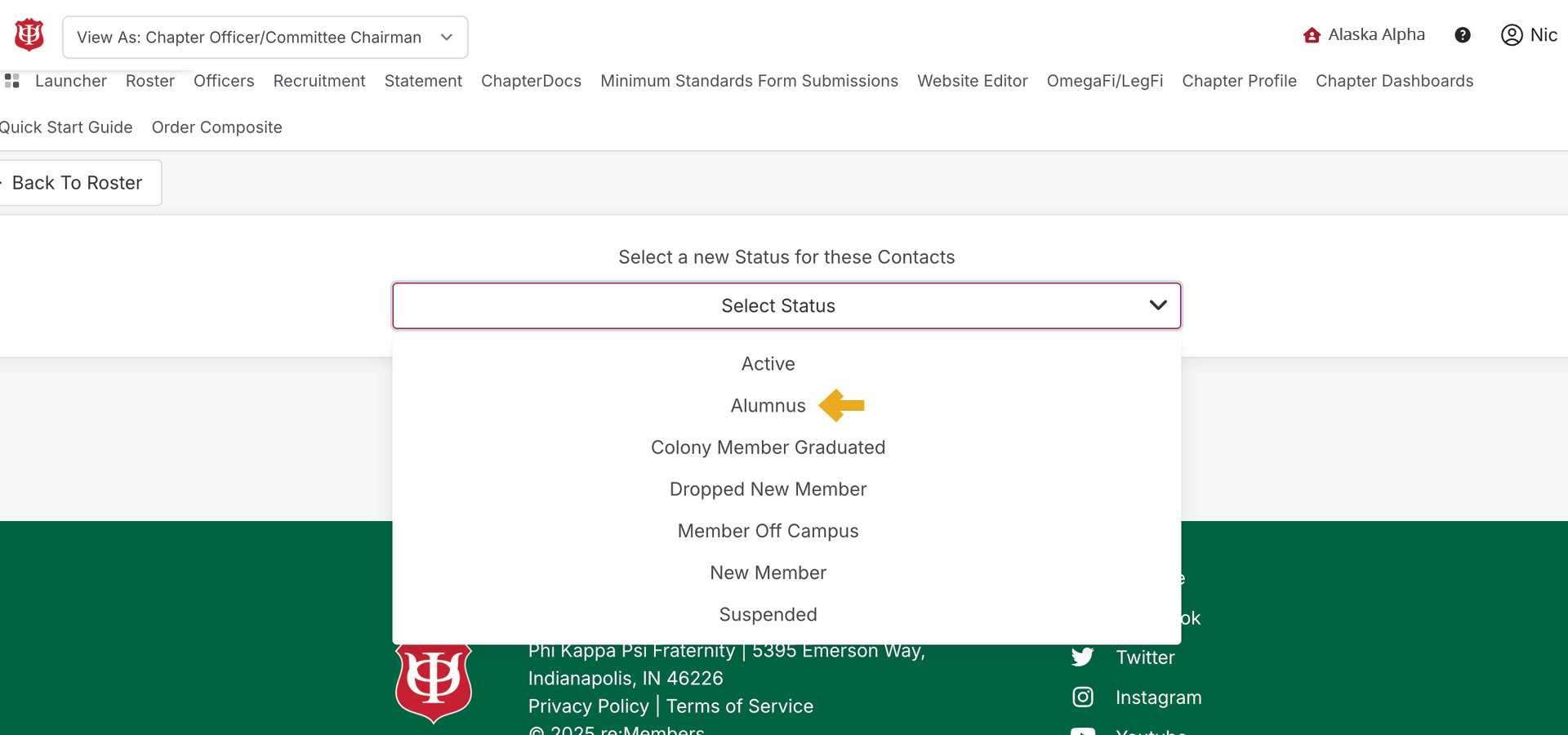Click the footer Phi Kappa Psi shield logo

tap(434, 681)
